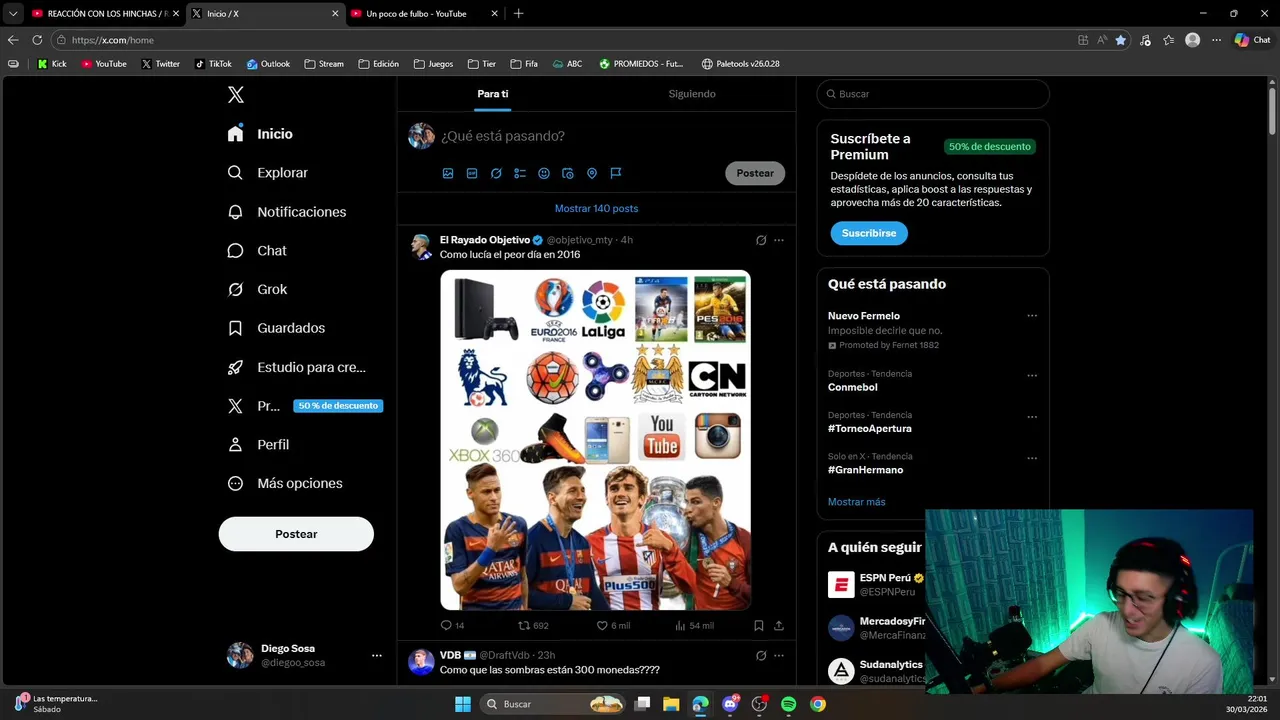
Task: Click Mostrar 140 posts link
Action: (x=596, y=209)
